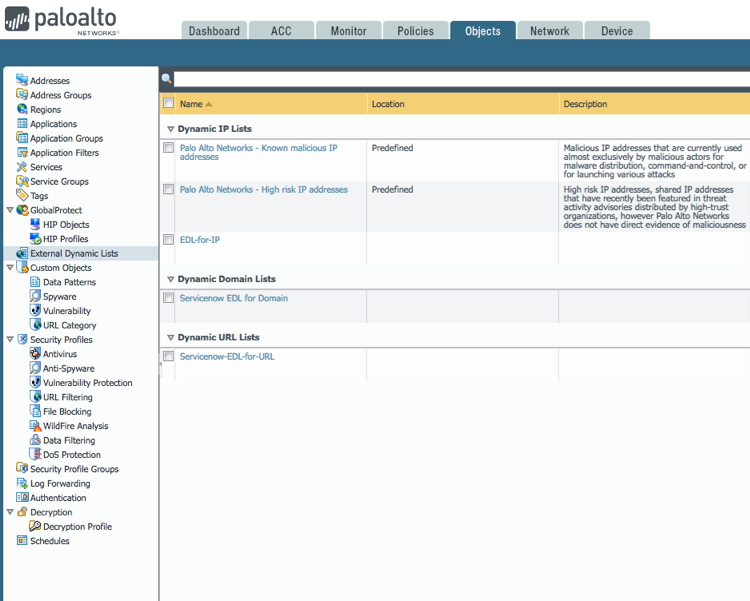Click the DoS Protection icon
Viewport: 750px width, 601px height.
[x=35, y=454]
